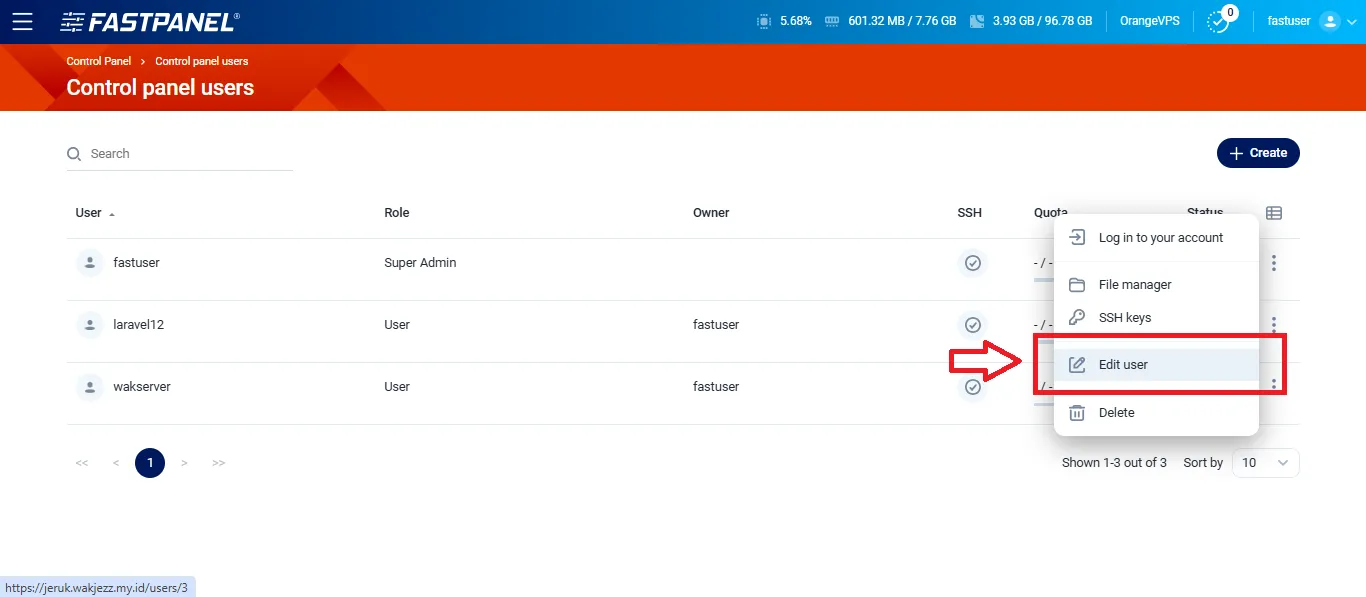Choose File manager in the context menu
This screenshot has height=597, width=1366.
pyautogui.click(x=1134, y=285)
